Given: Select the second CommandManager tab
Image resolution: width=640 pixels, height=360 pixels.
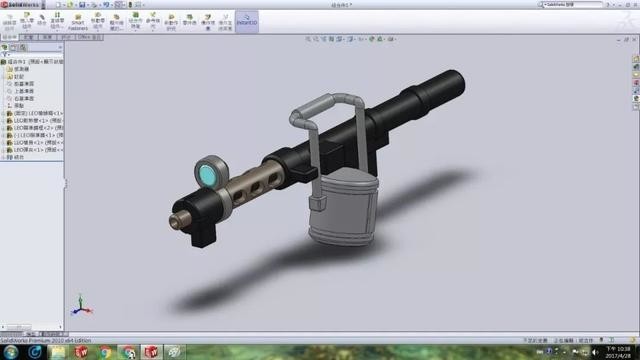Looking at the screenshot, I should 29,37.
